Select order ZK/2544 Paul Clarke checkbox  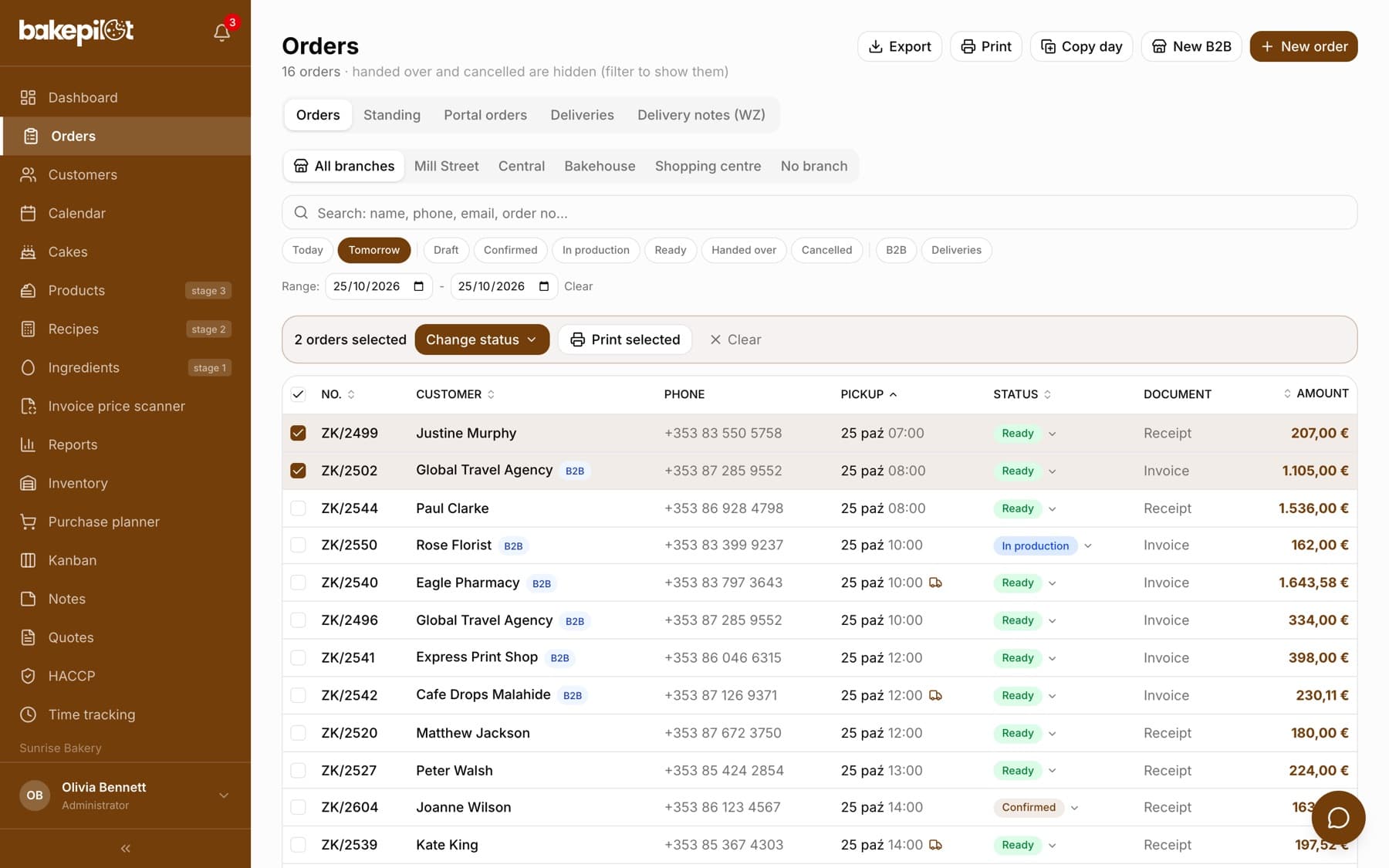click(x=298, y=508)
